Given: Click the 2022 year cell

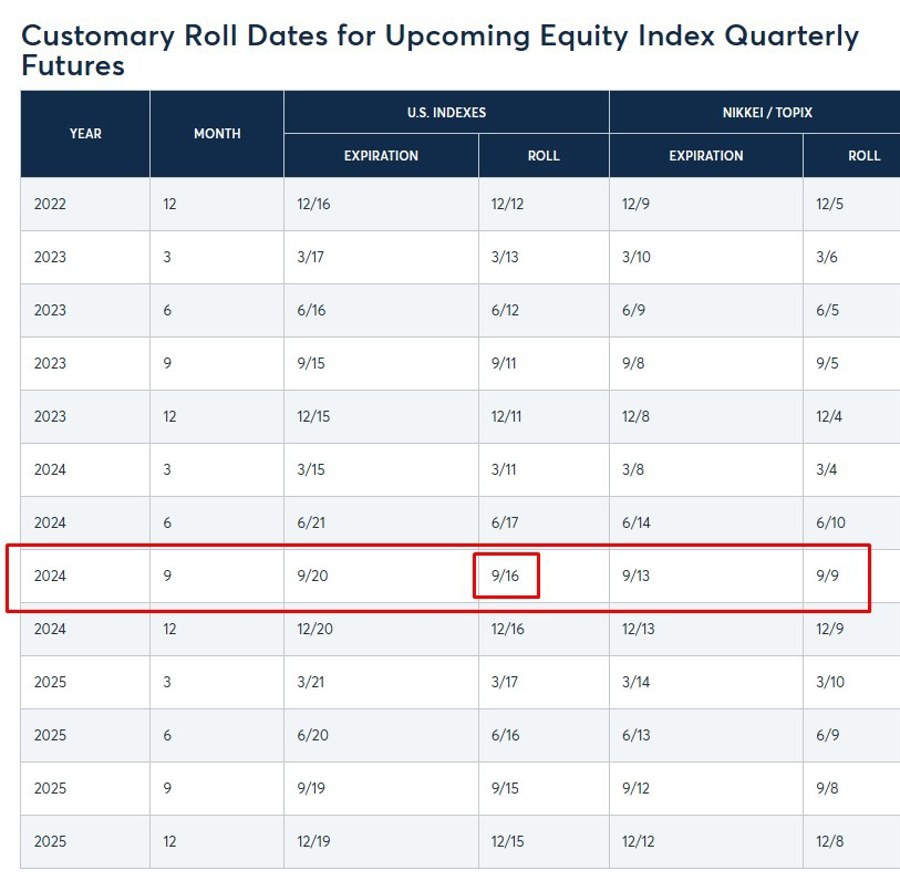Looking at the screenshot, I should click(x=50, y=204).
